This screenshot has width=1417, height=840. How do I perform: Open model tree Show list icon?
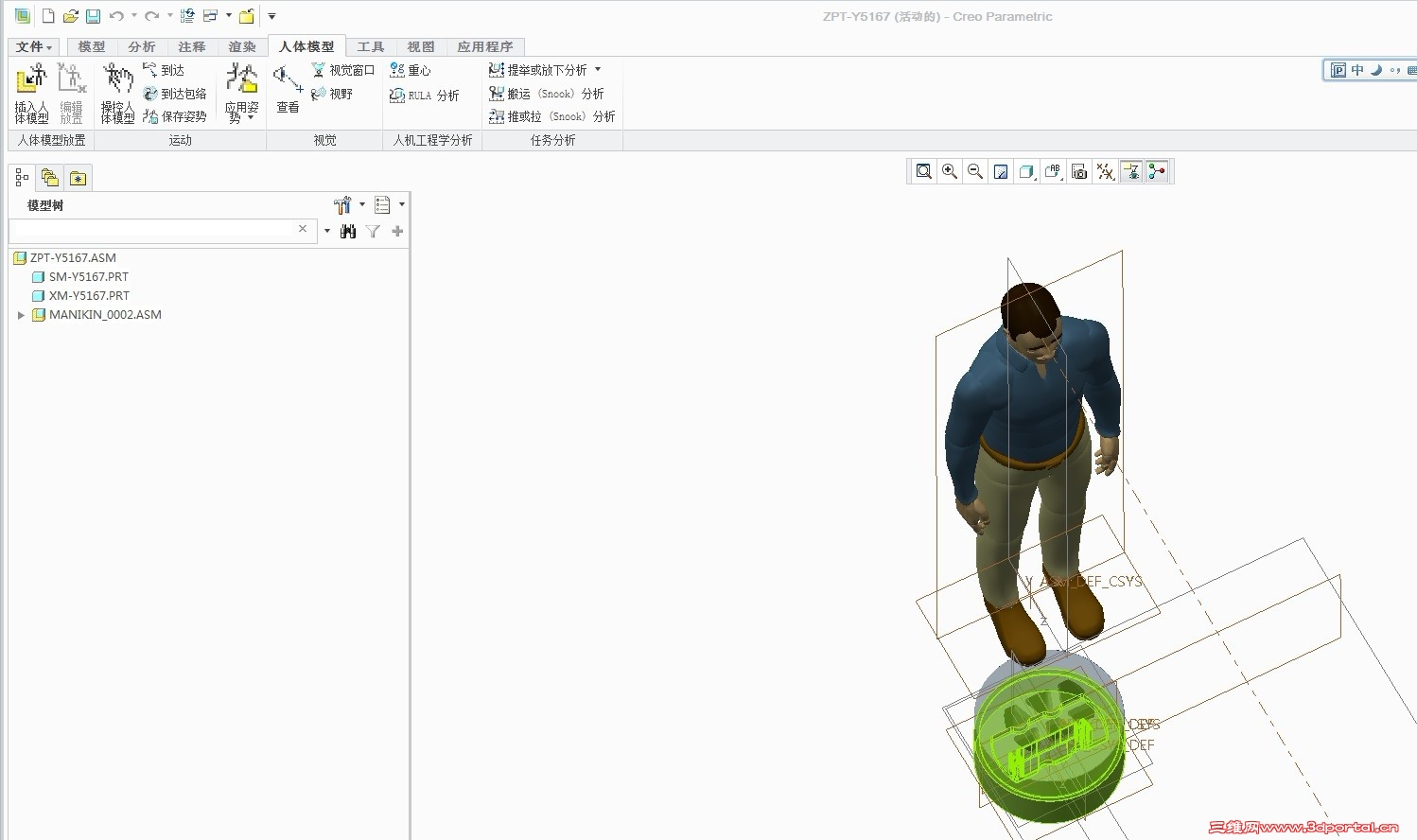[x=383, y=204]
